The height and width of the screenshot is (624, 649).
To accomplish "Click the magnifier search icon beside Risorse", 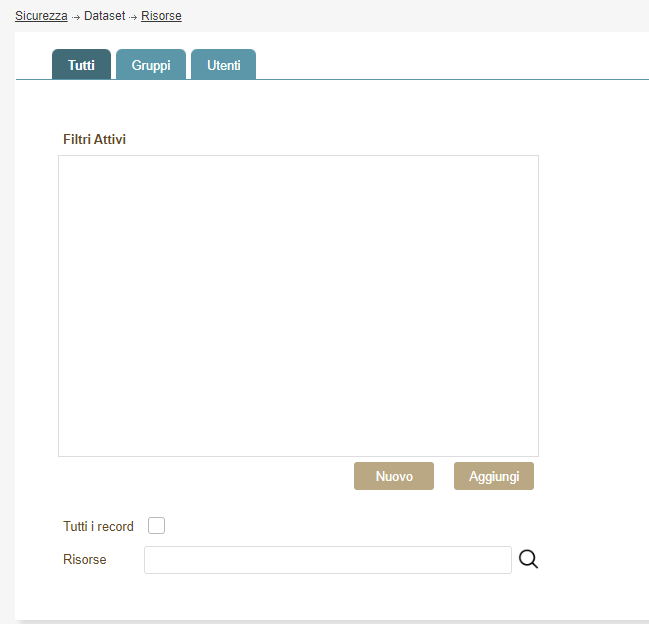I will [528, 560].
